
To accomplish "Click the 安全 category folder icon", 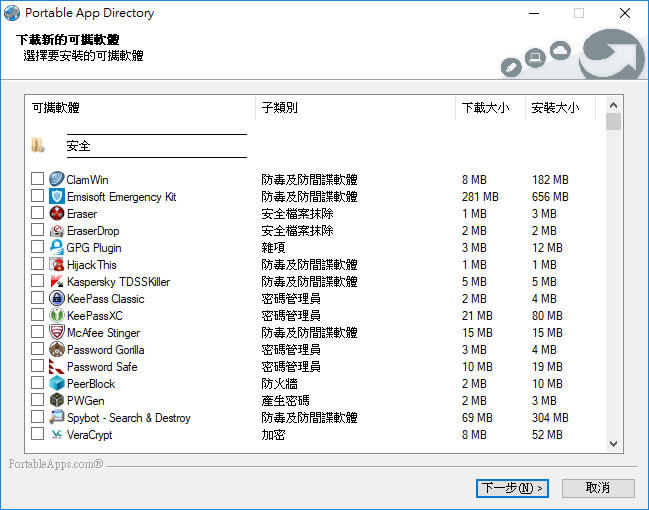I will 38,145.
